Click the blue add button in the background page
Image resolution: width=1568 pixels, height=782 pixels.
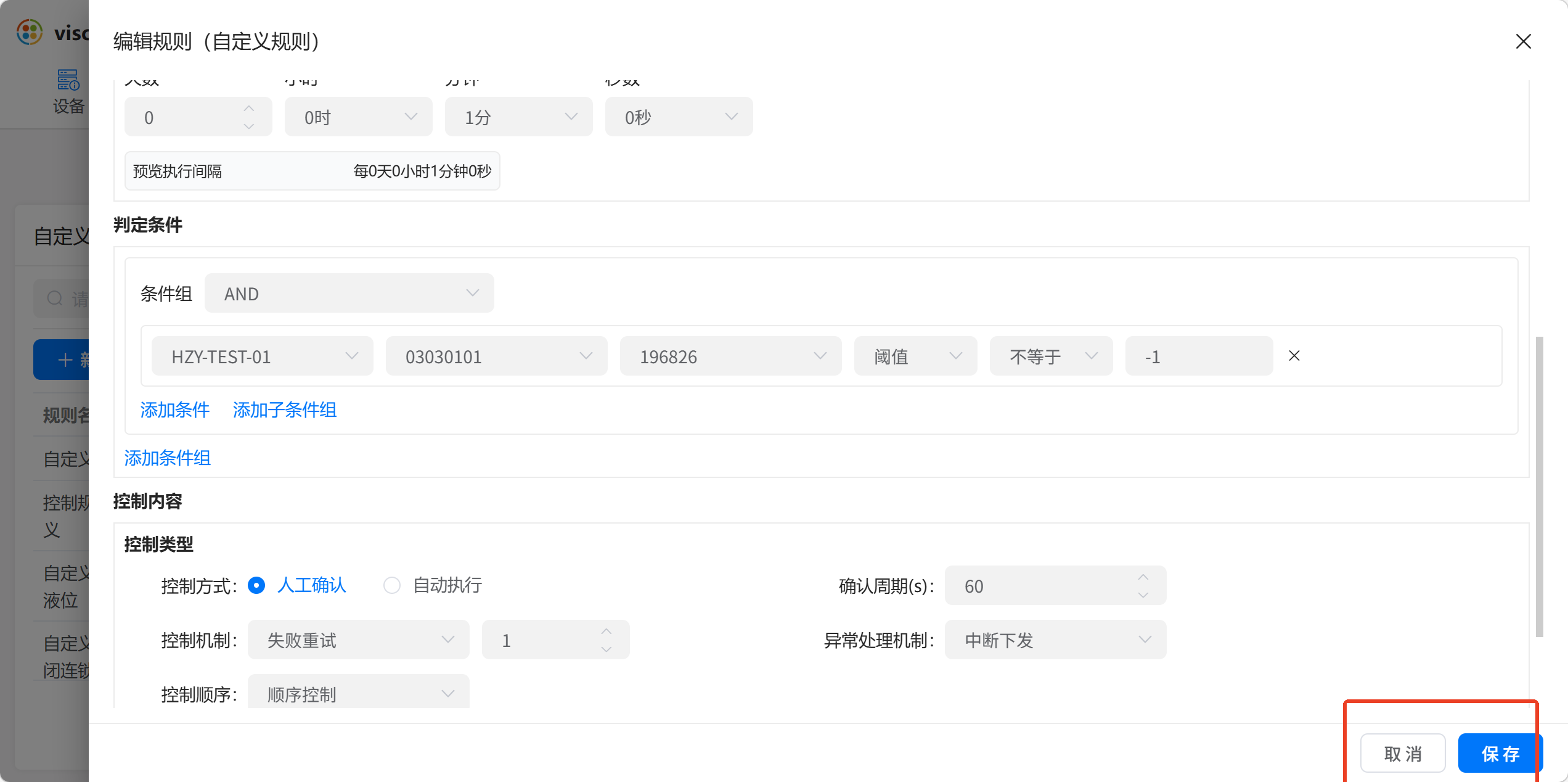point(62,360)
